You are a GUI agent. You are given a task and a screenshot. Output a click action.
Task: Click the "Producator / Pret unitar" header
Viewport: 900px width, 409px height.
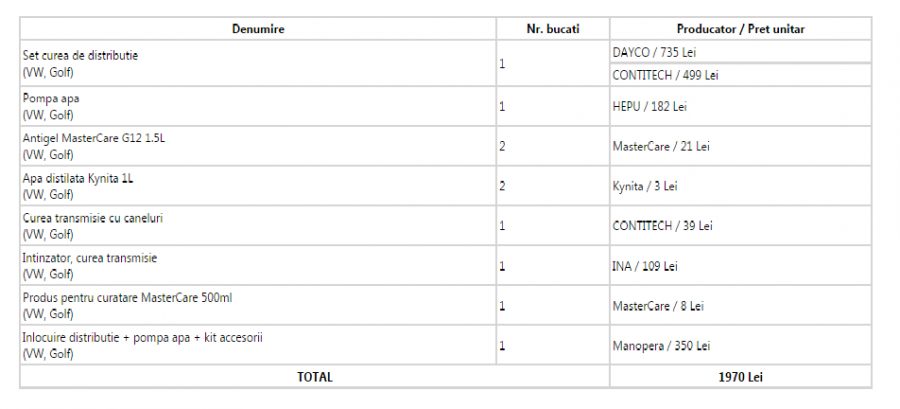click(740, 29)
